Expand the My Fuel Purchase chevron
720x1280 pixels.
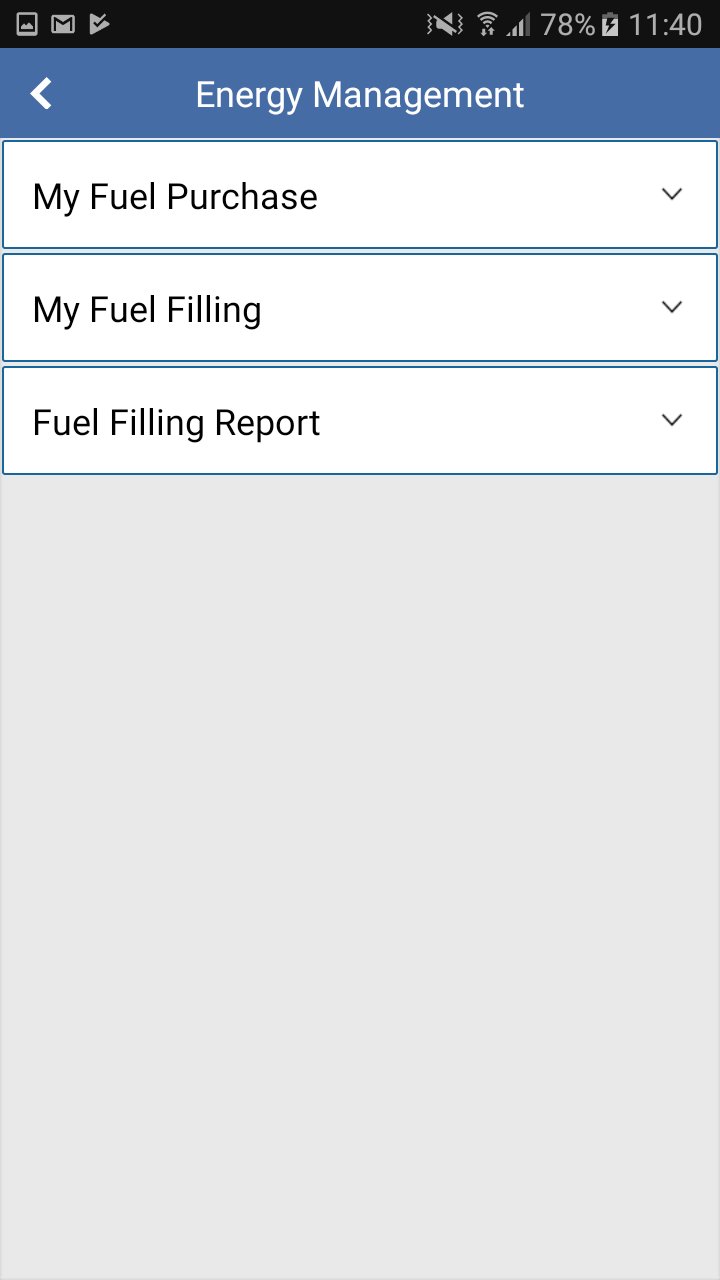point(672,194)
